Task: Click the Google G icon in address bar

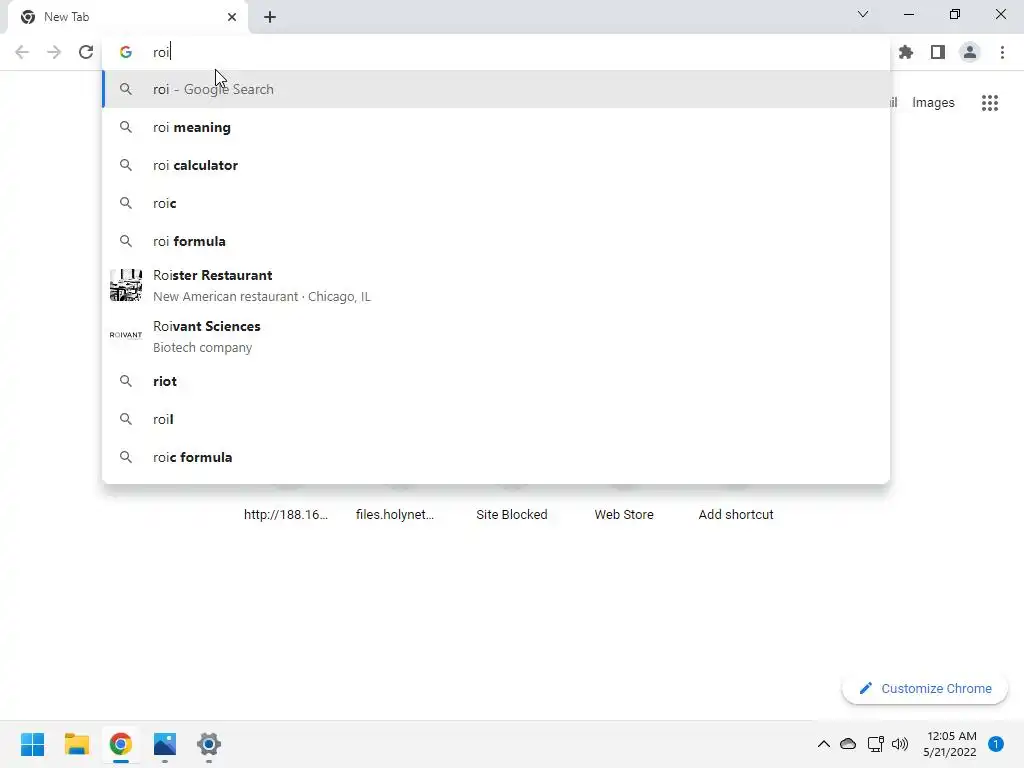Action: click(x=125, y=52)
